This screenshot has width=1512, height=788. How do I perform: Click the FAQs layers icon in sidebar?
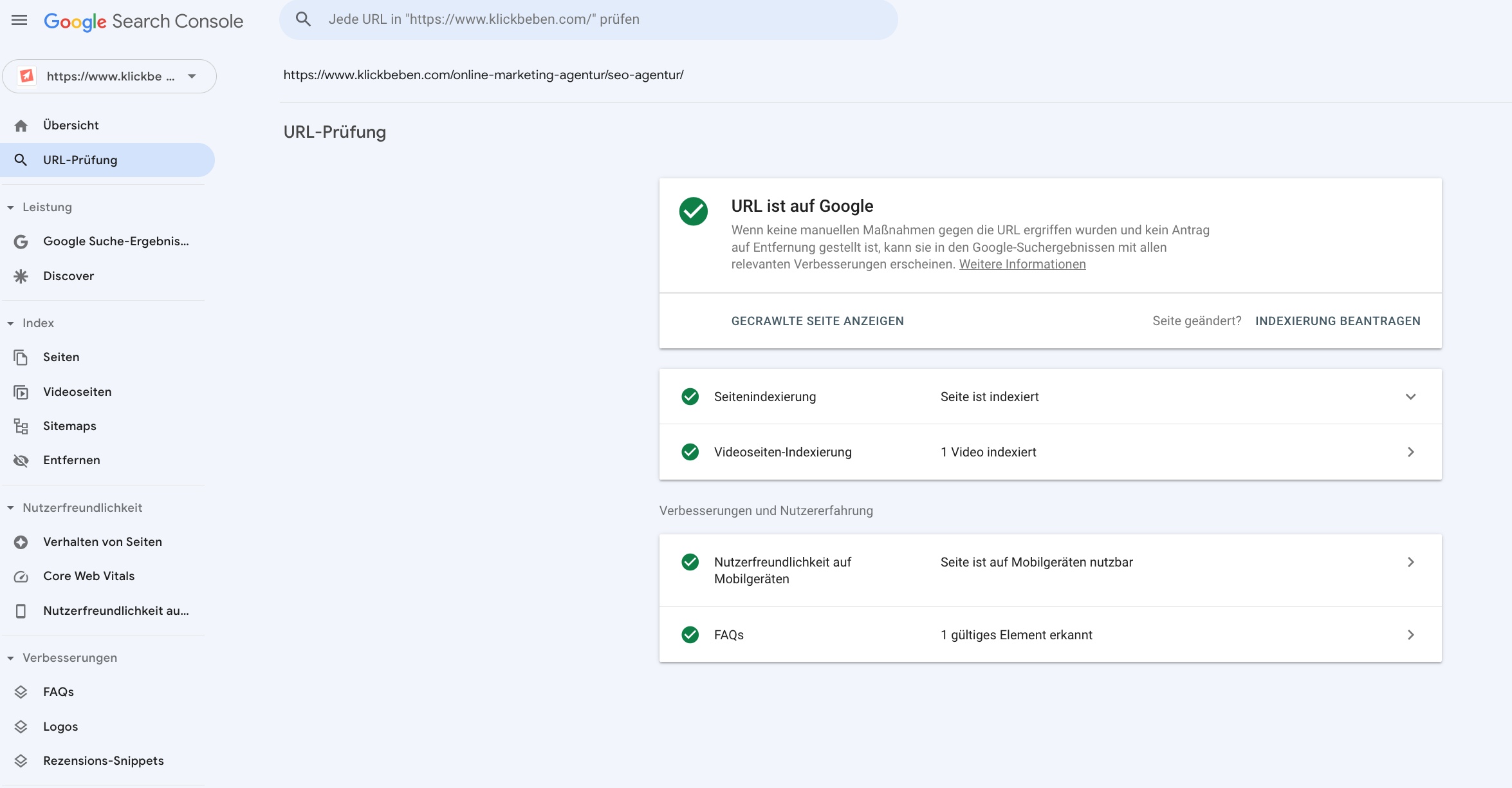pyautogui.click(x=21, y=692)
